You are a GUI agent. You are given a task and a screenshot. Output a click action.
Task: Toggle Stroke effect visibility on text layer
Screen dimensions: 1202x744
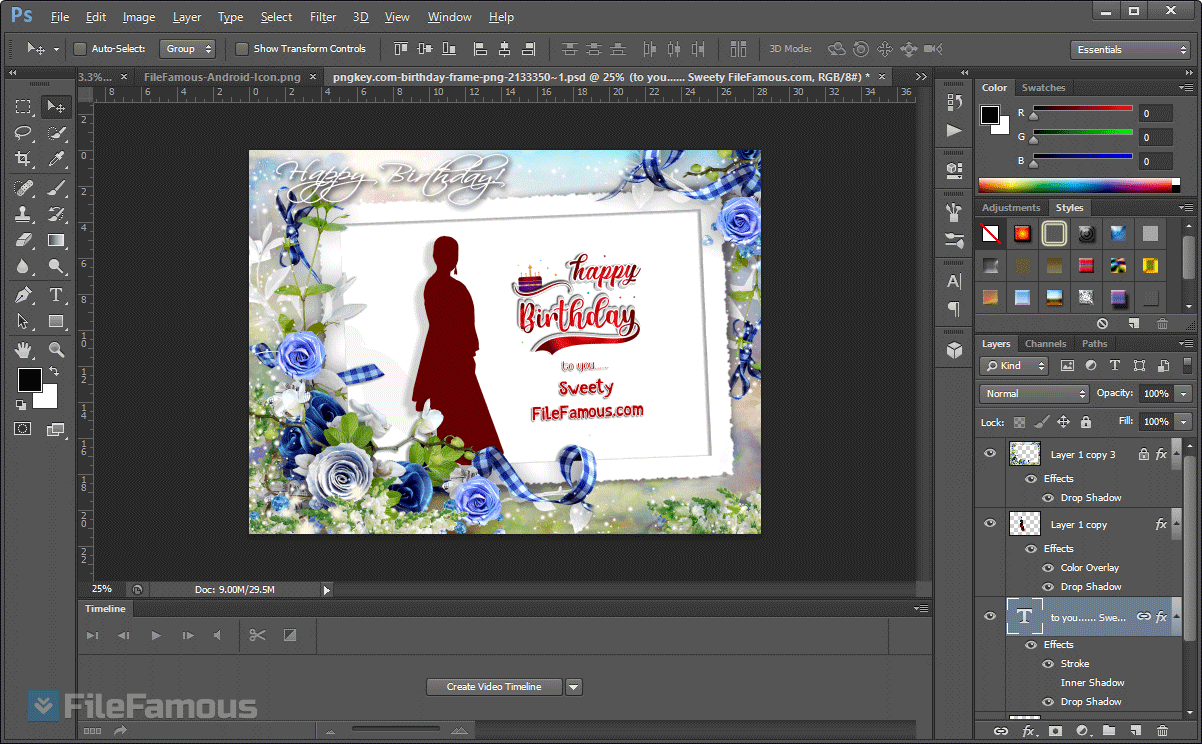pyautogui.click(x=1048, y=663)
